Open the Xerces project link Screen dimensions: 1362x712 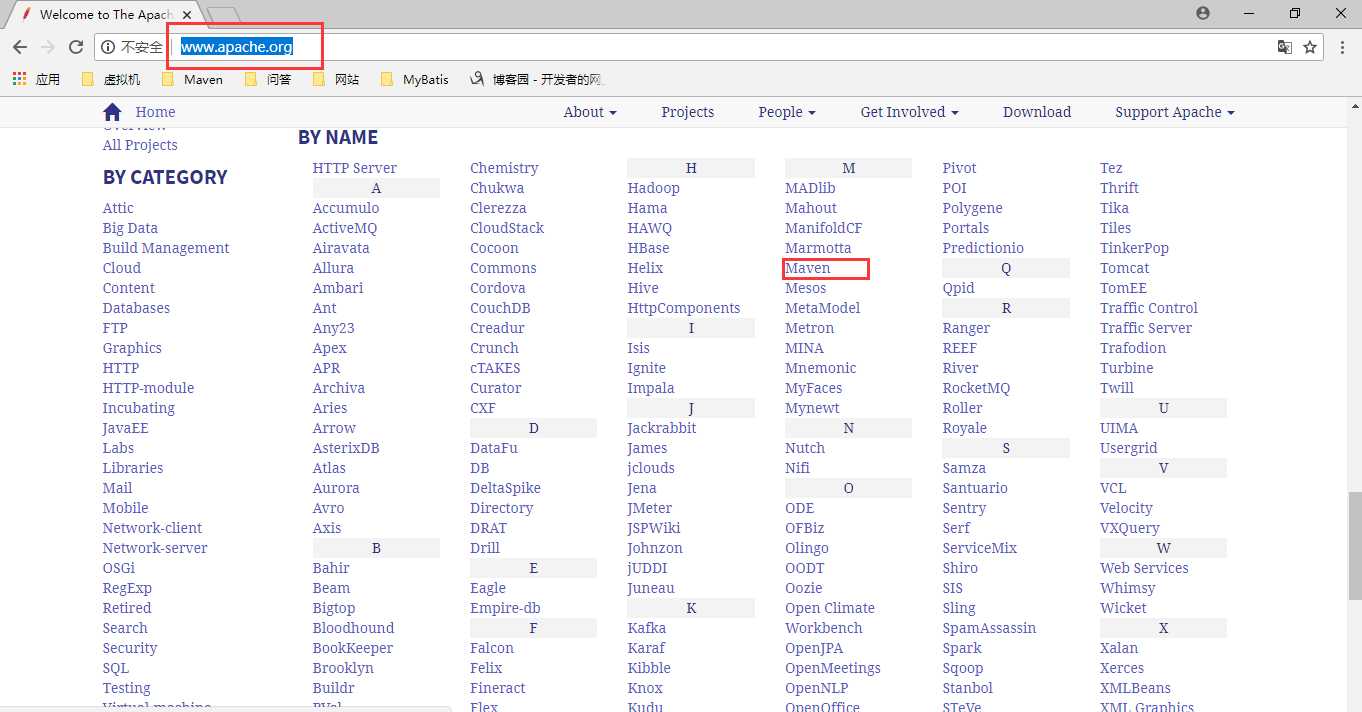tap(1122, 668)
